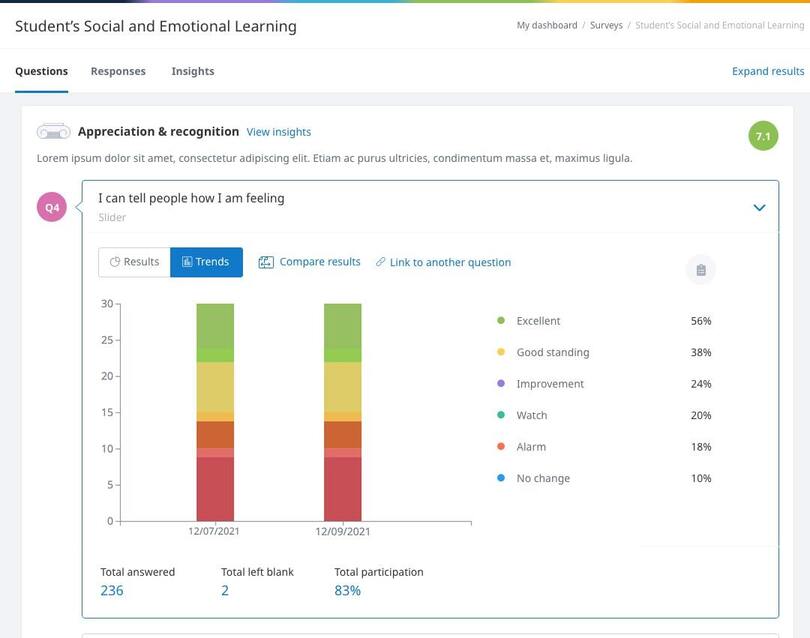Click the 12/09/2021 axis date label
Viewport: 810px width, 638px height.
point(342,531)
